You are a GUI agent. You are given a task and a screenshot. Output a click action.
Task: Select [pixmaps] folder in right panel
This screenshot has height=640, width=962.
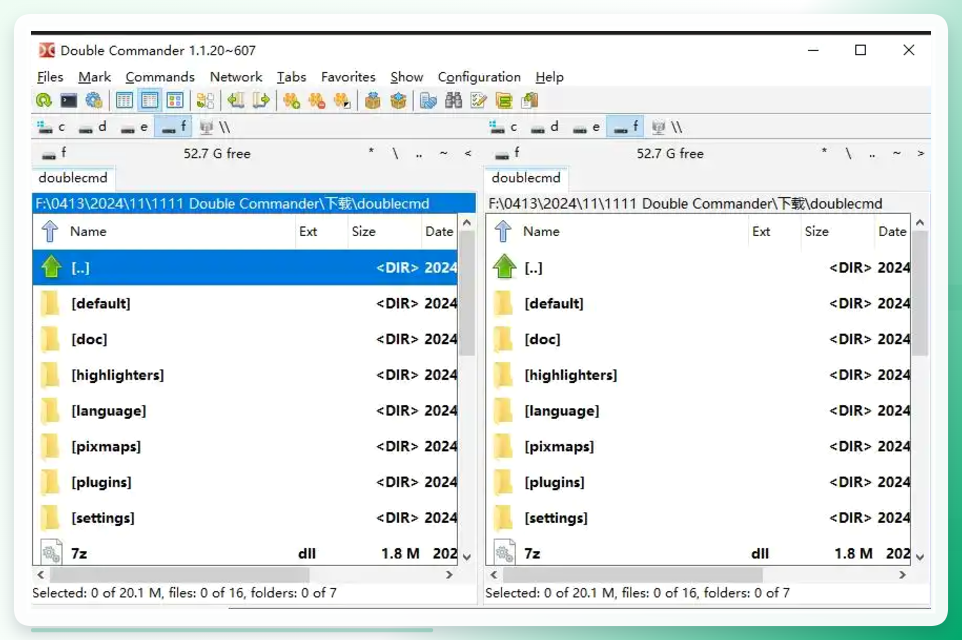(x=698, y=446)
